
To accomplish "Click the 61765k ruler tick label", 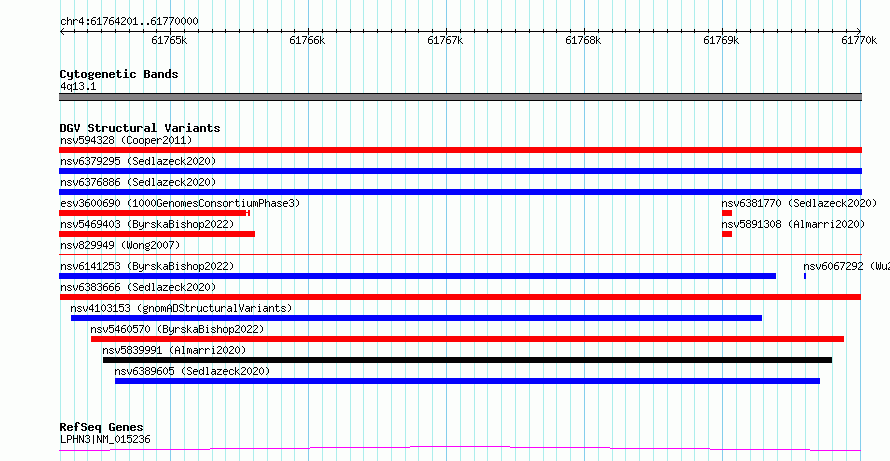I will (170, 40).
